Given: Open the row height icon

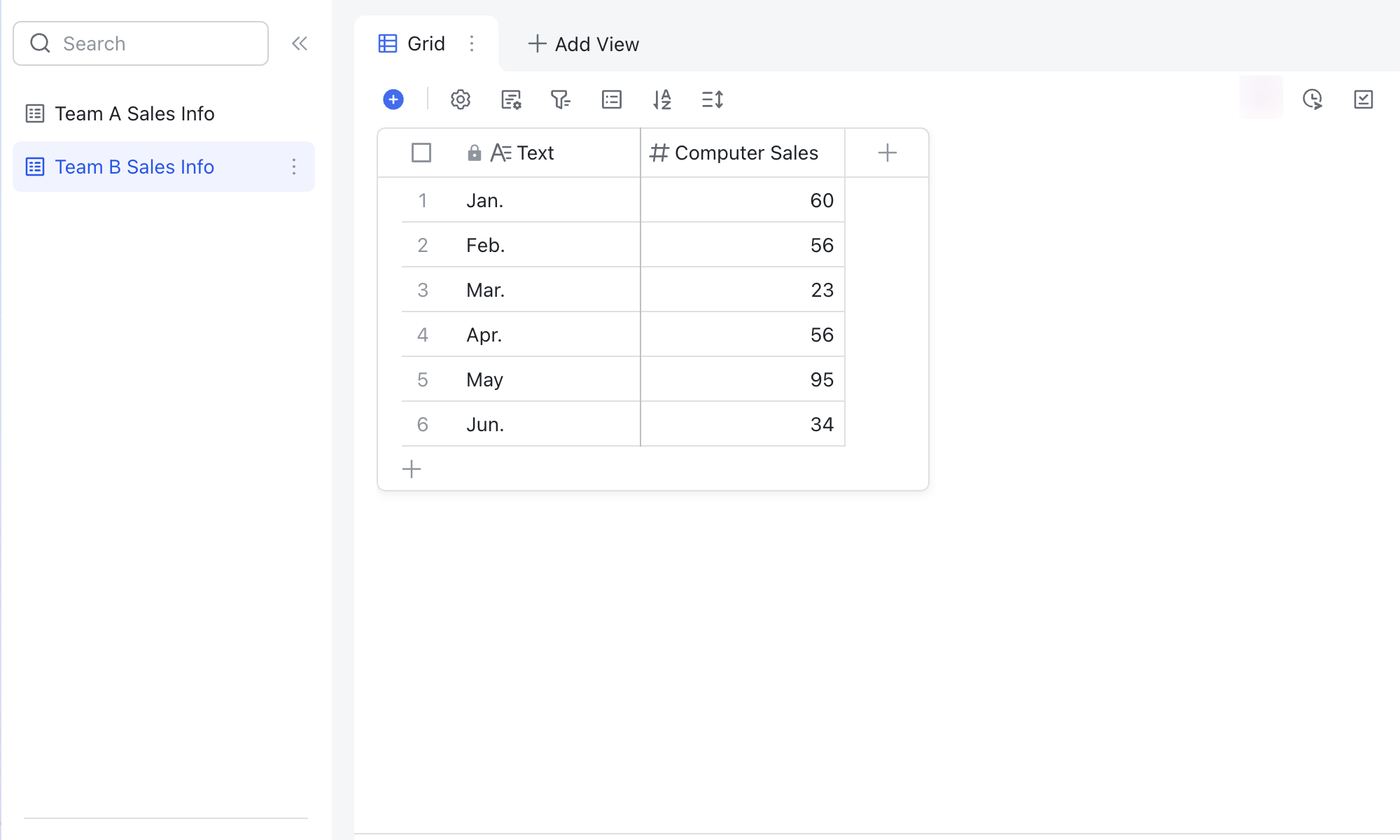Looking at the screenshot, I should [713, 99].
